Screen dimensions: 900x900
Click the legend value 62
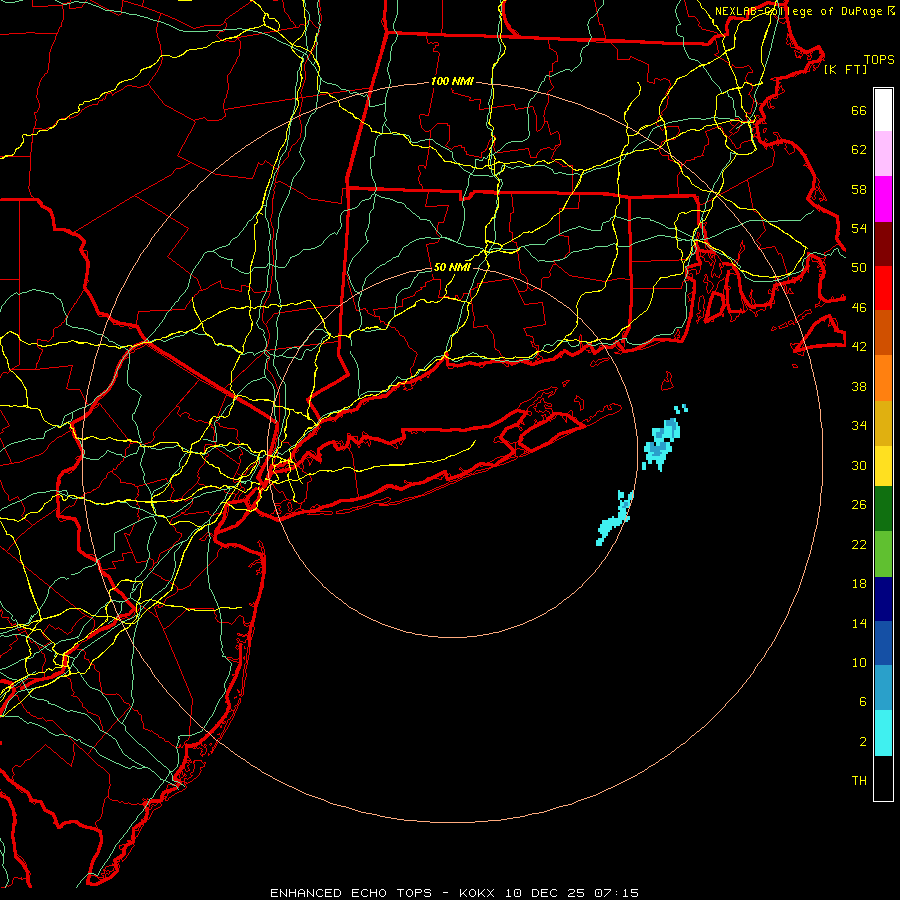[859, 149]
